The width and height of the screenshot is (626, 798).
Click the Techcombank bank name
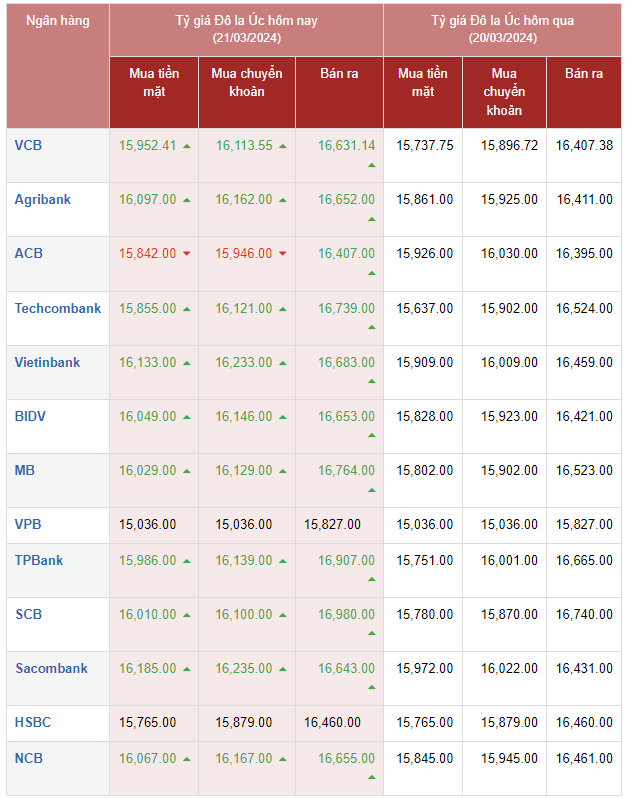point(57,308)
